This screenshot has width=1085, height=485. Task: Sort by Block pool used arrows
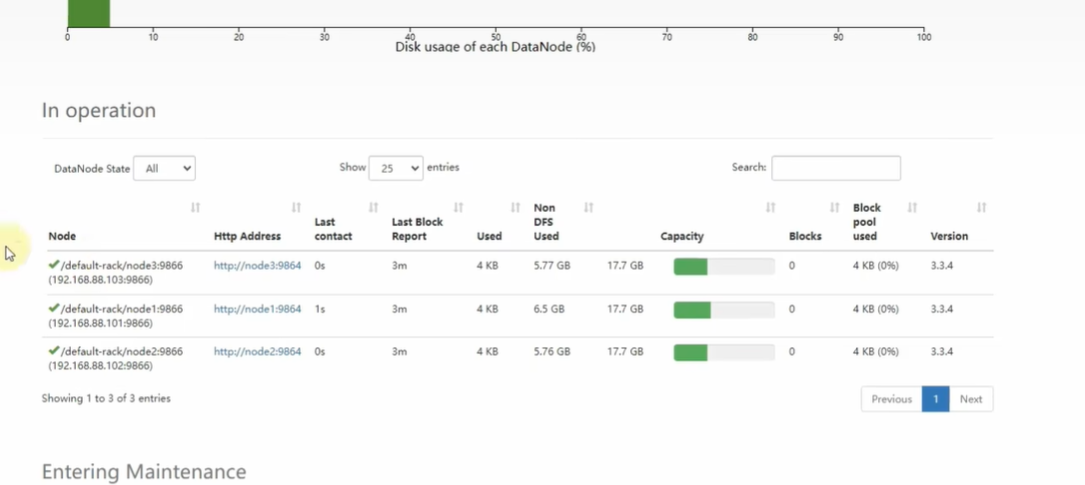tap(913, 208)
